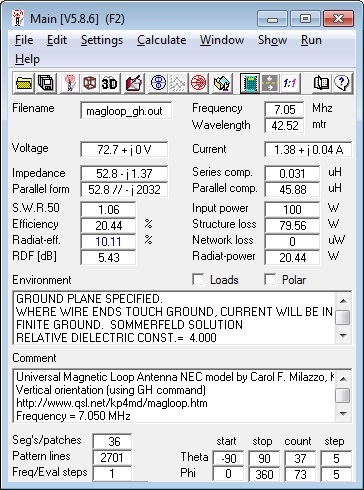Click the Freq/Eval steps field showing 1

pos(112,473)
